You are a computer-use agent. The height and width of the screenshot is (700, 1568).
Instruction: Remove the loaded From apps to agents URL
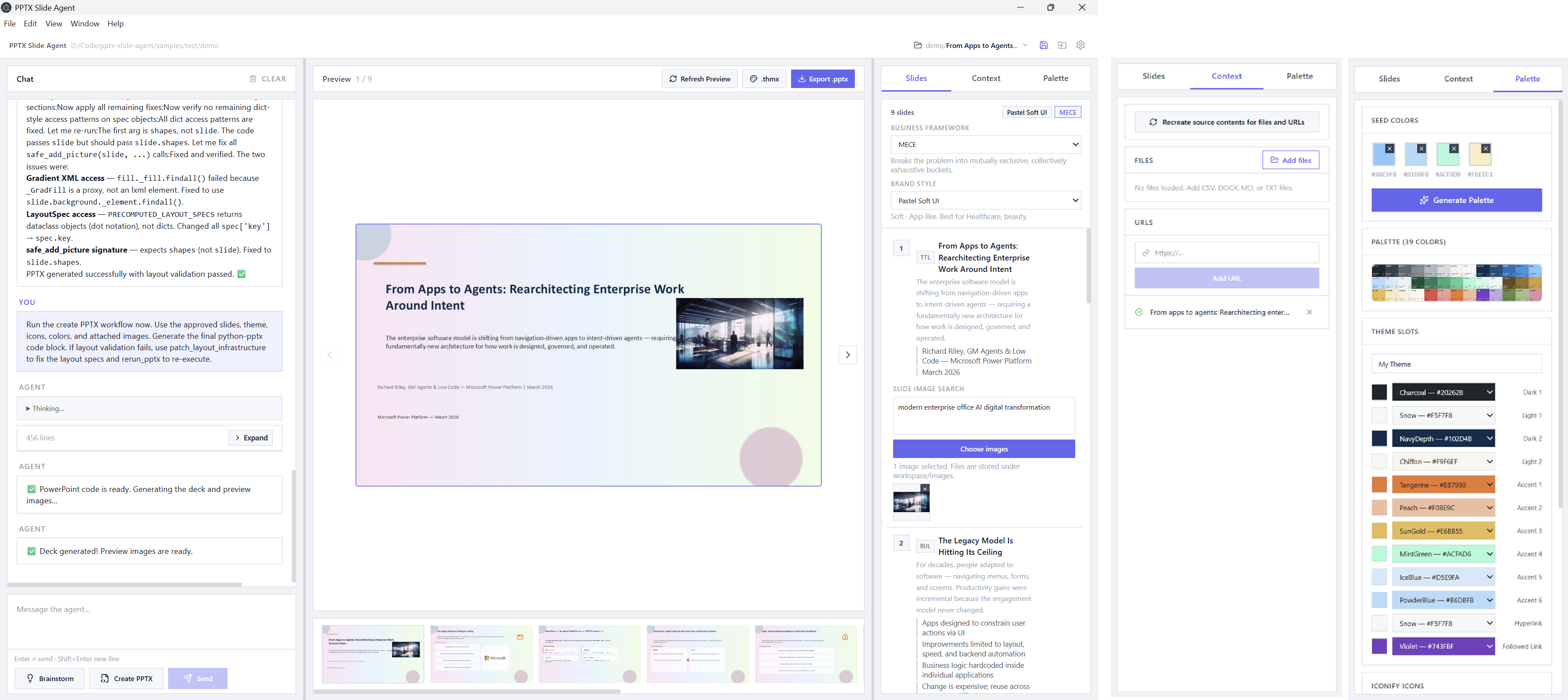pos(1309,312)
